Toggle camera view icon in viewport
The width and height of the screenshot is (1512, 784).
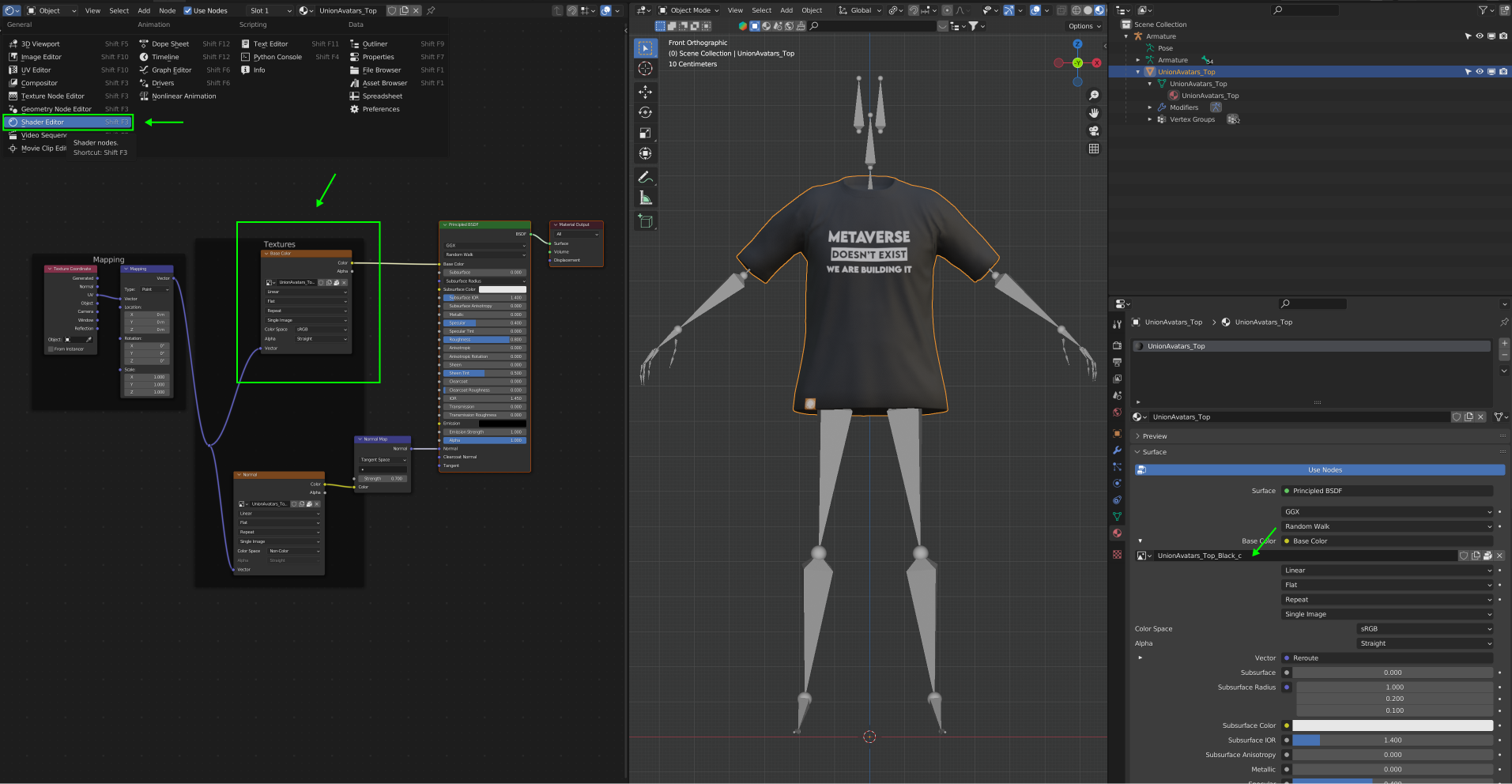point(1094,130)
